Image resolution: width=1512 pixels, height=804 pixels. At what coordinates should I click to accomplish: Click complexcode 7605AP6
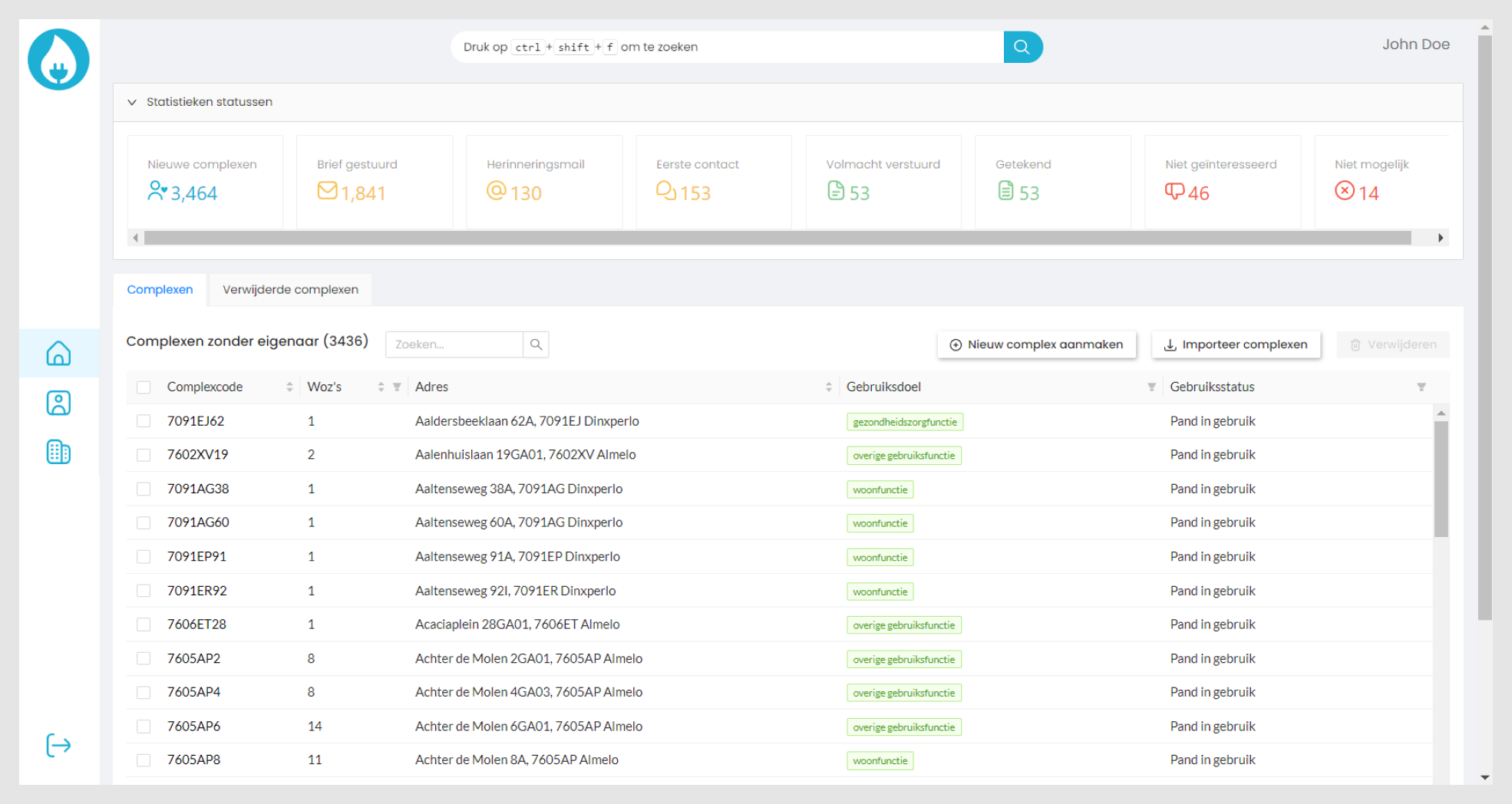(x=193, y=726)
